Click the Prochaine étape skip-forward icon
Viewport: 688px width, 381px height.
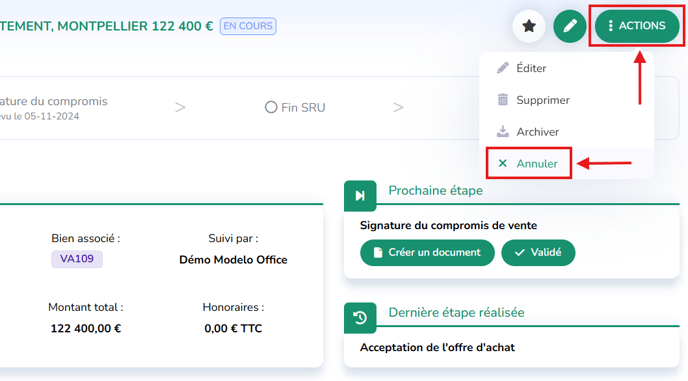pos(360,196)
